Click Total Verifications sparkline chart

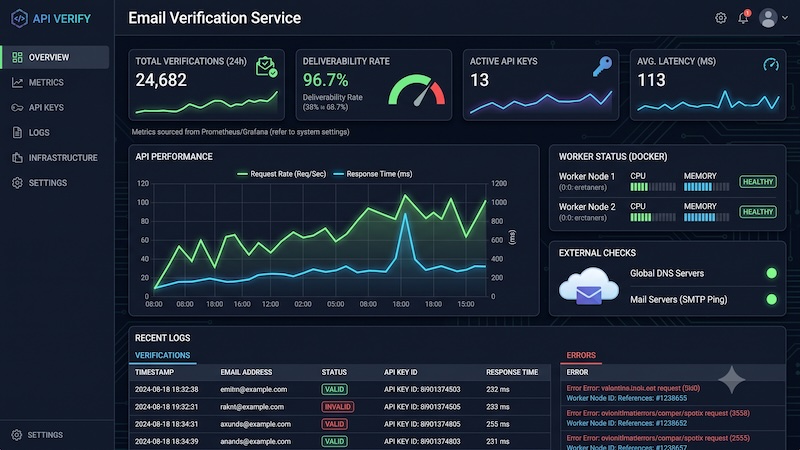(x=207, y=103)
